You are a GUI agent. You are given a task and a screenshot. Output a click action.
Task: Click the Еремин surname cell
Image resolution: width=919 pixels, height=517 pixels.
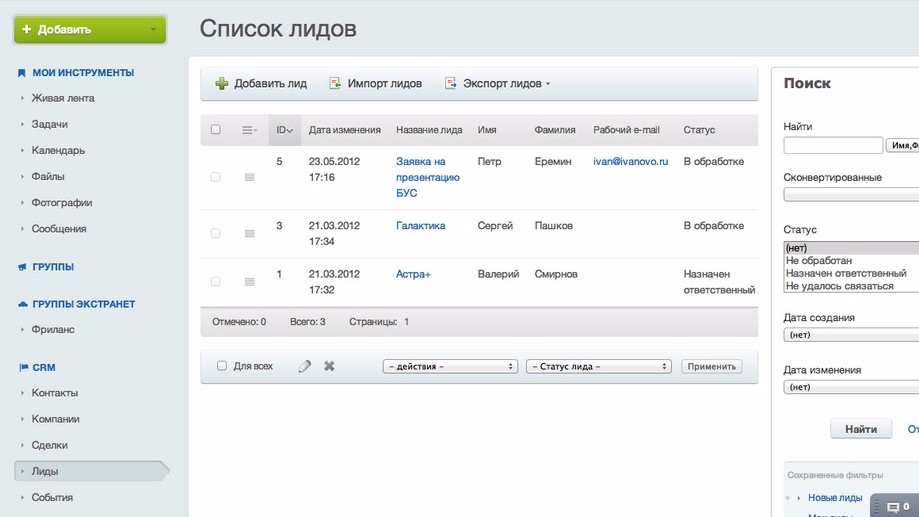coord(553,161)
